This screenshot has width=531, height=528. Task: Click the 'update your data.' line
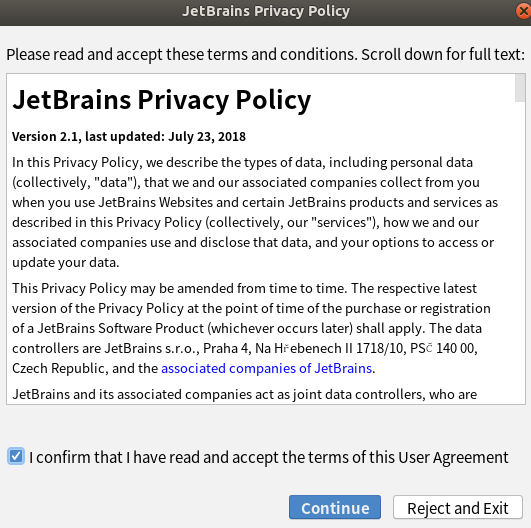[66, 262]
